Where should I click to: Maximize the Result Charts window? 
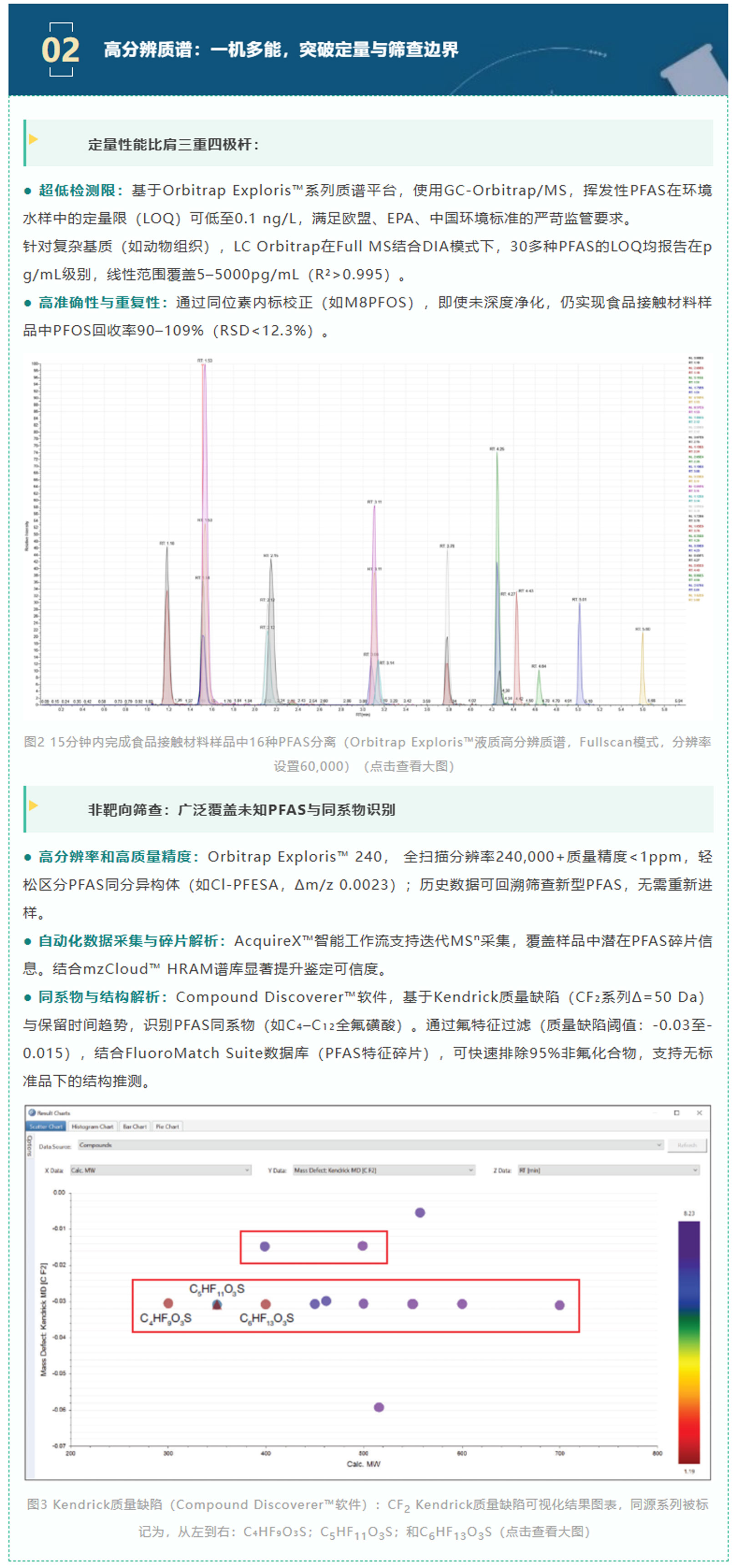click(677, 1113)
